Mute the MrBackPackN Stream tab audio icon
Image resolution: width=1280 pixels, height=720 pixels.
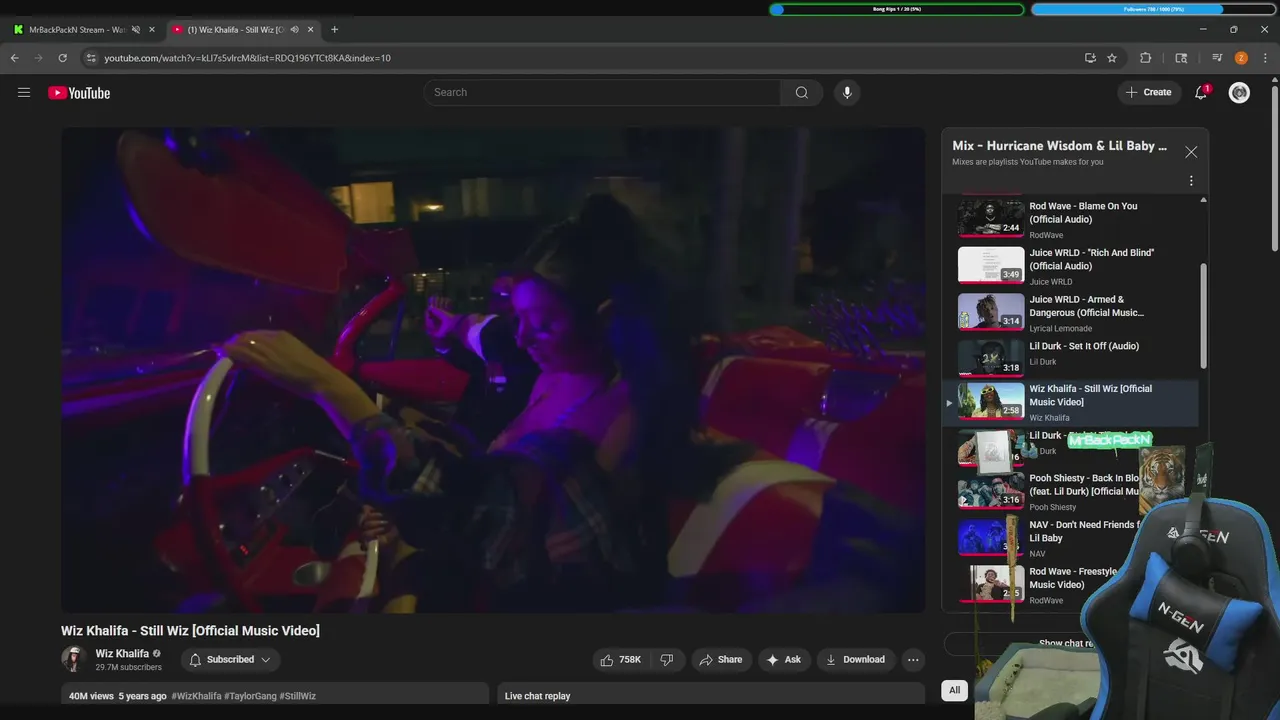click(136, 30)
